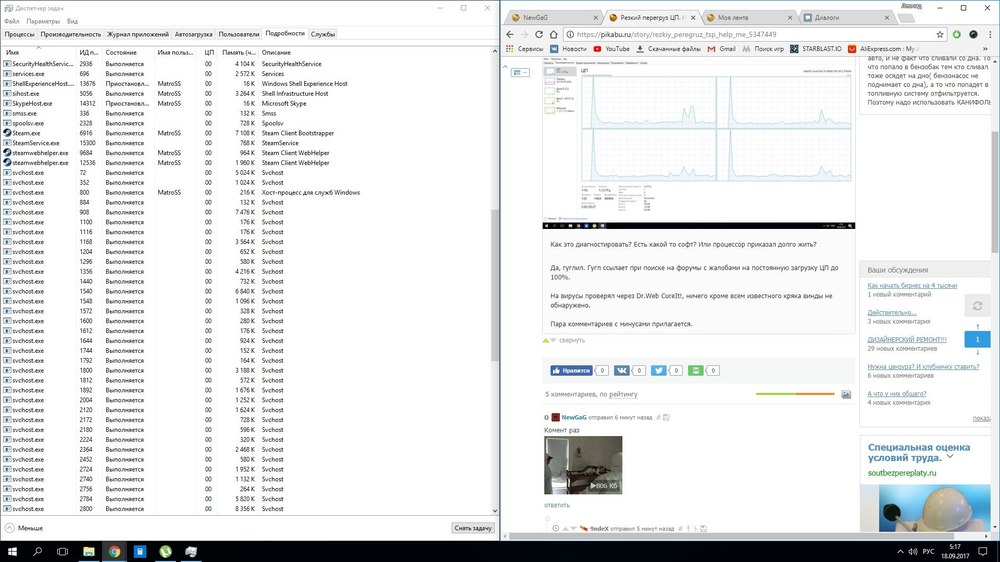Reply to NewGaG's comment via 'ответить'
This screenshot has height=562, width=1000.
(x=556, y=505)
